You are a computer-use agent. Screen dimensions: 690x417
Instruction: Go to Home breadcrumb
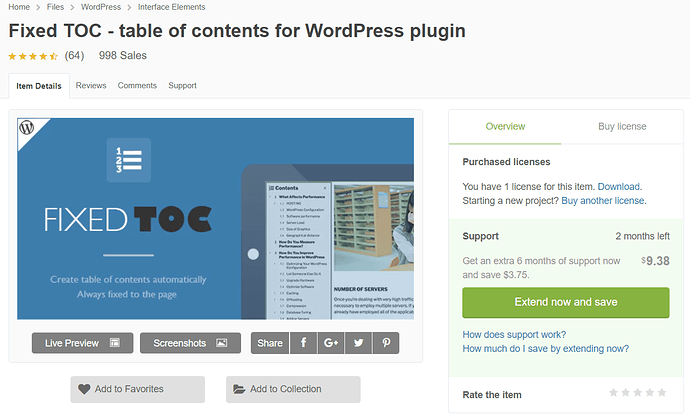19,7
